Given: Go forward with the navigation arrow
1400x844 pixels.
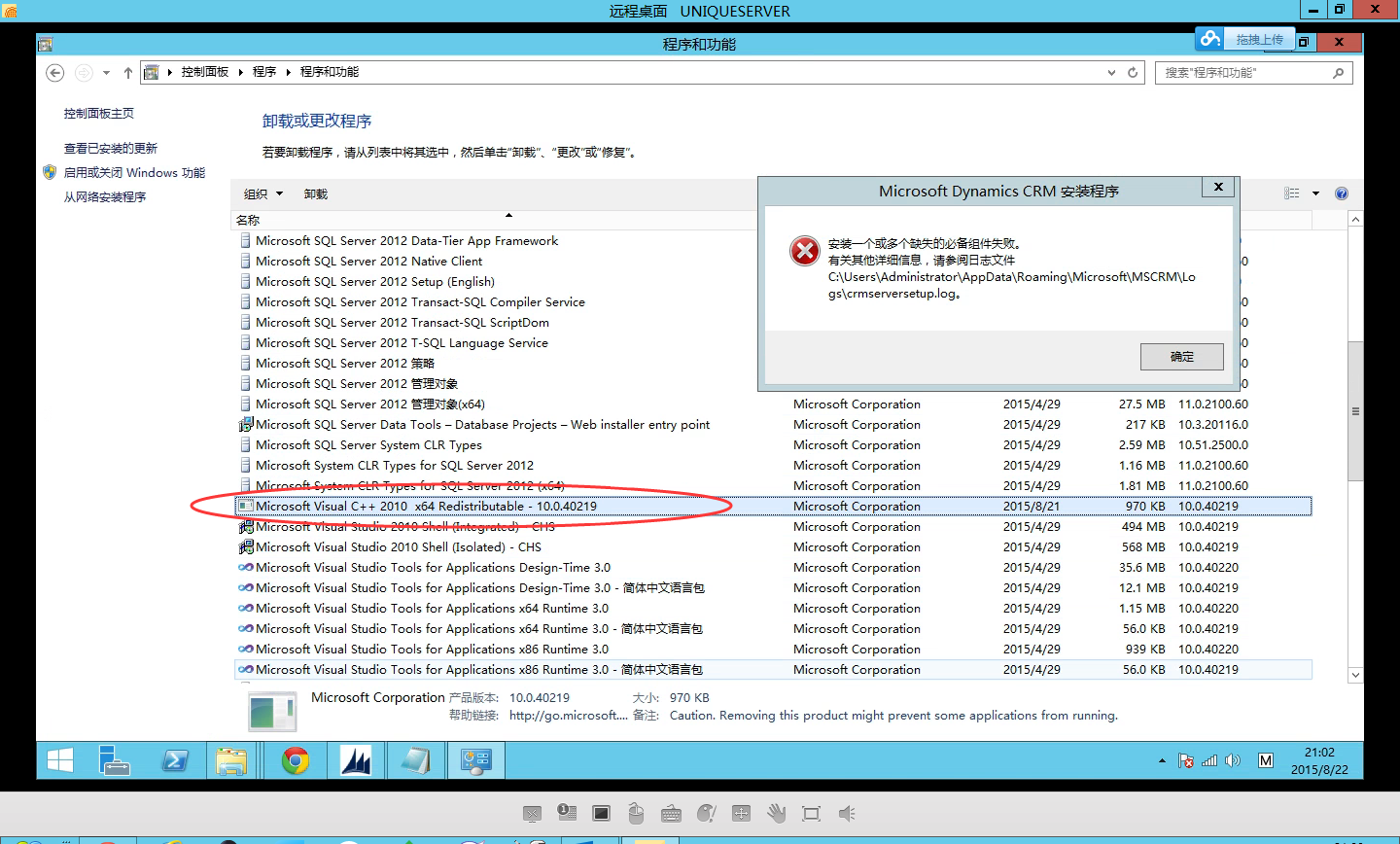Looking at the screenshot, I should pyautogui.click(x=85, y=73).
